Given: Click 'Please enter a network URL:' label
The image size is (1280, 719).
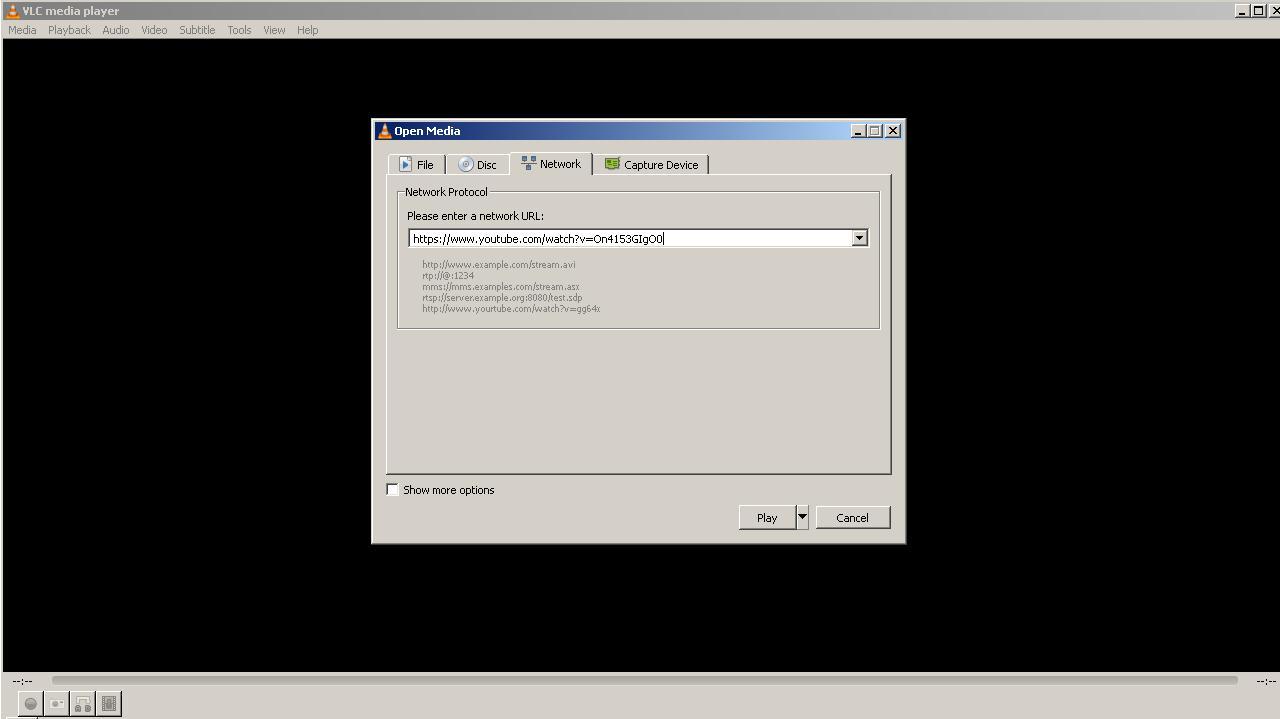Looking at the screenshot, I should (x=475, y=216).
